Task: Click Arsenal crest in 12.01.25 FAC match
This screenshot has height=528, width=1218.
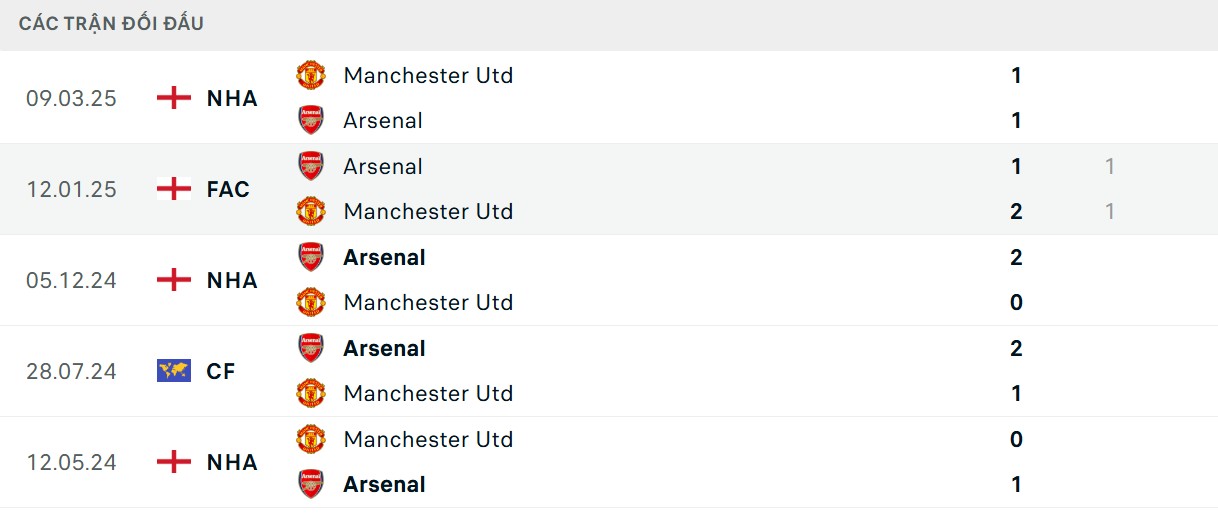Action: [x=311, y=166]
